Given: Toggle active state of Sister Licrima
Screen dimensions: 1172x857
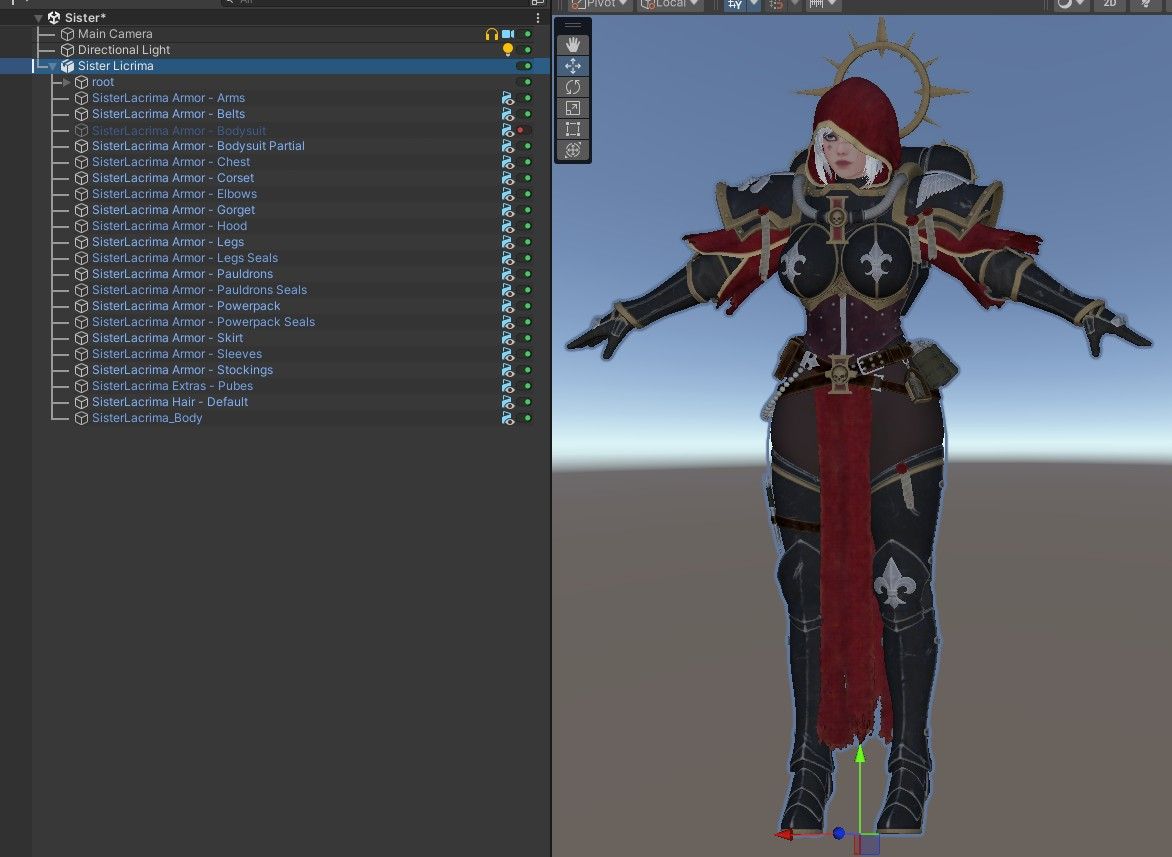Looking at the screenshot, I should tap(524, 66).
